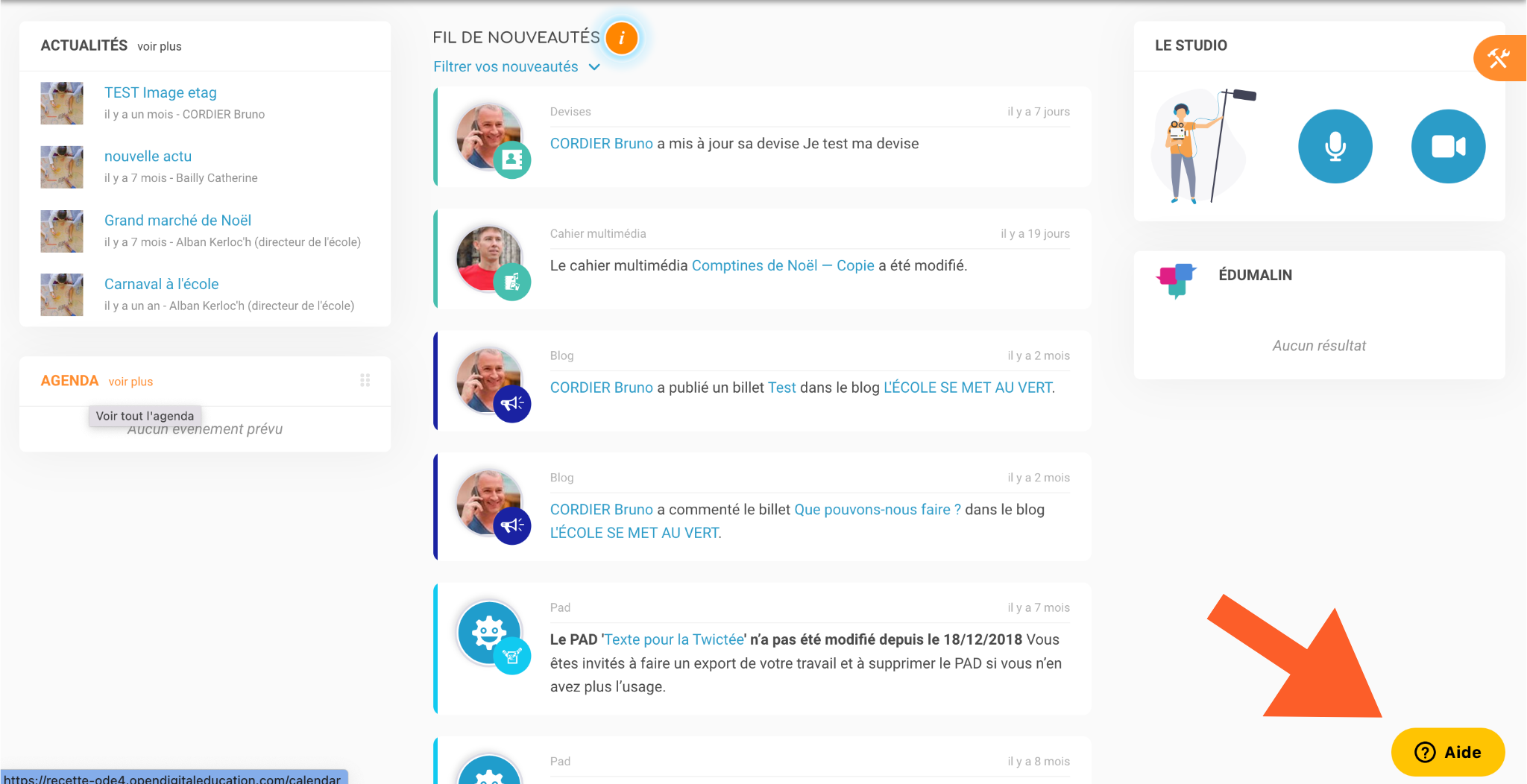Viewport: 1527px width, 784px height.
Task: Click the orange tools widget icon
Action: (x=1499, y=58)
